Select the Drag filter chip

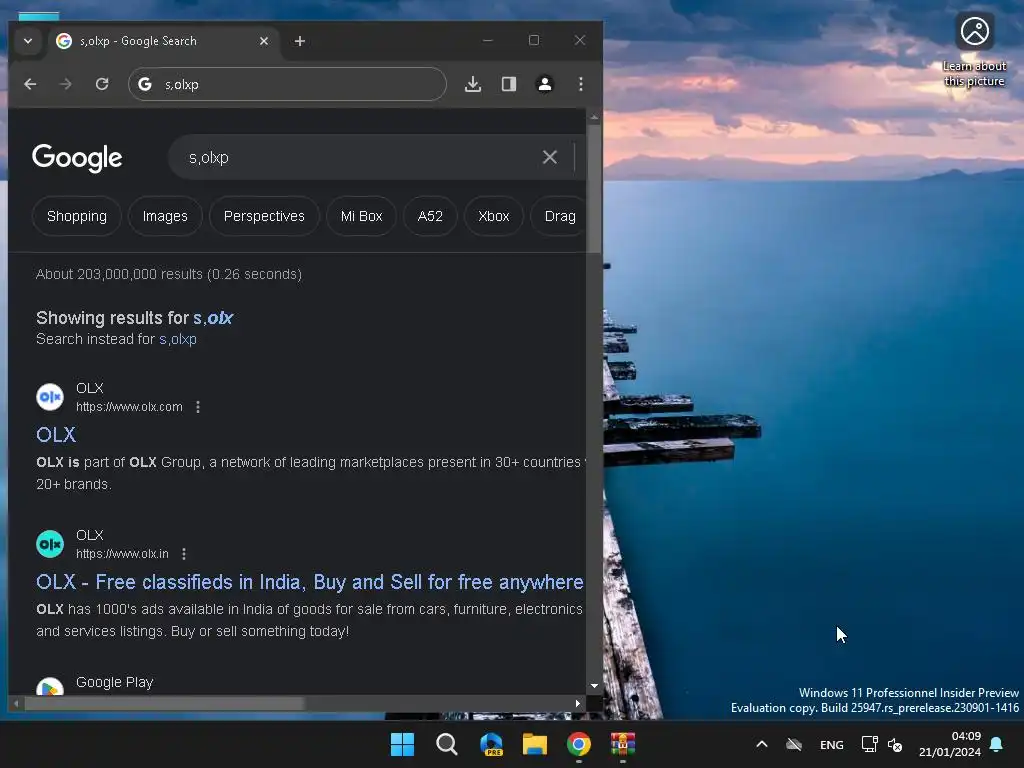(x=560, y=216)
